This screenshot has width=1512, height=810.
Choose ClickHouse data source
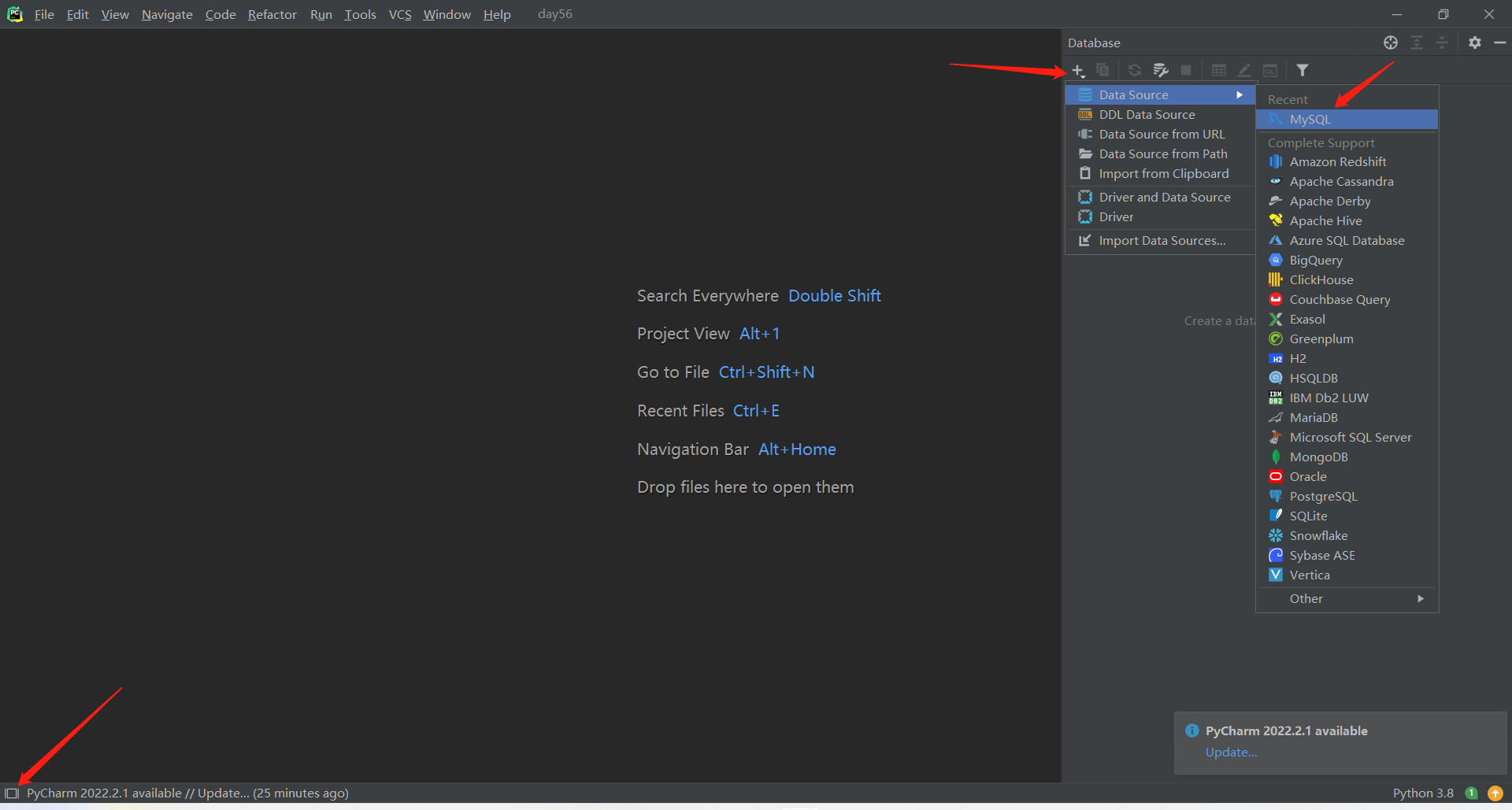[x=1347, y=279]
